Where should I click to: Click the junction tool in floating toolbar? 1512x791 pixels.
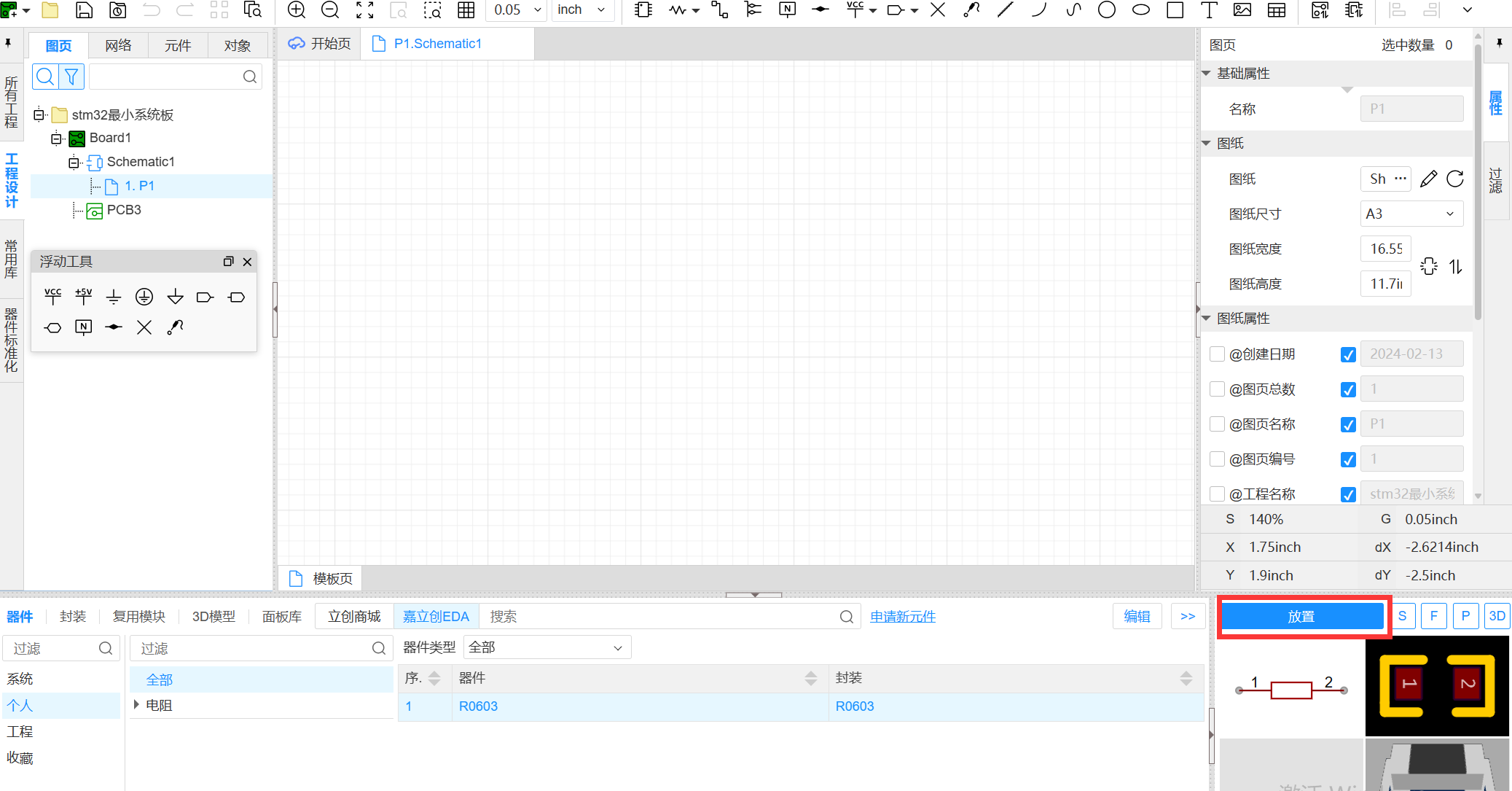point(113,327)
